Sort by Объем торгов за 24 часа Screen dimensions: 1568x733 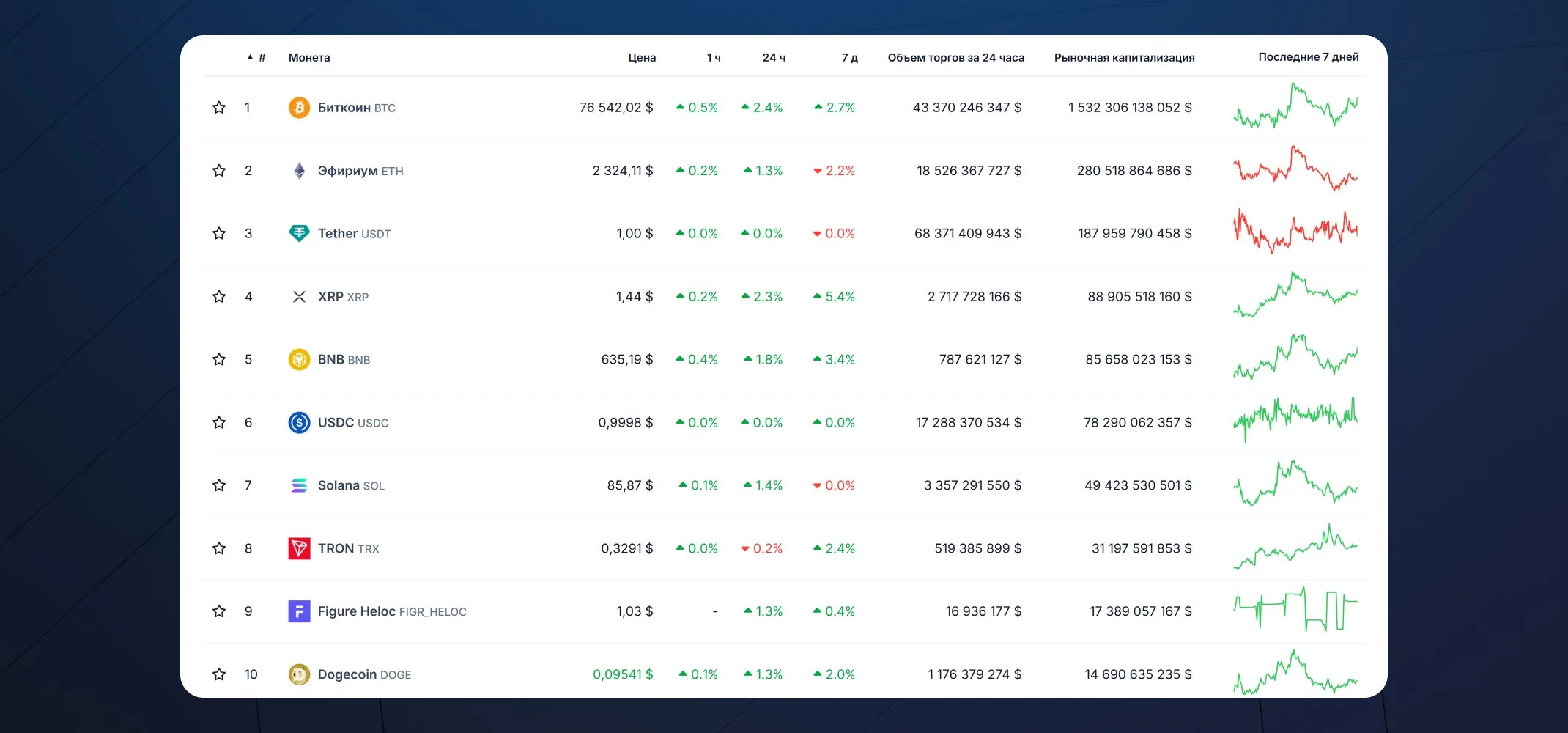coord(956,57)
